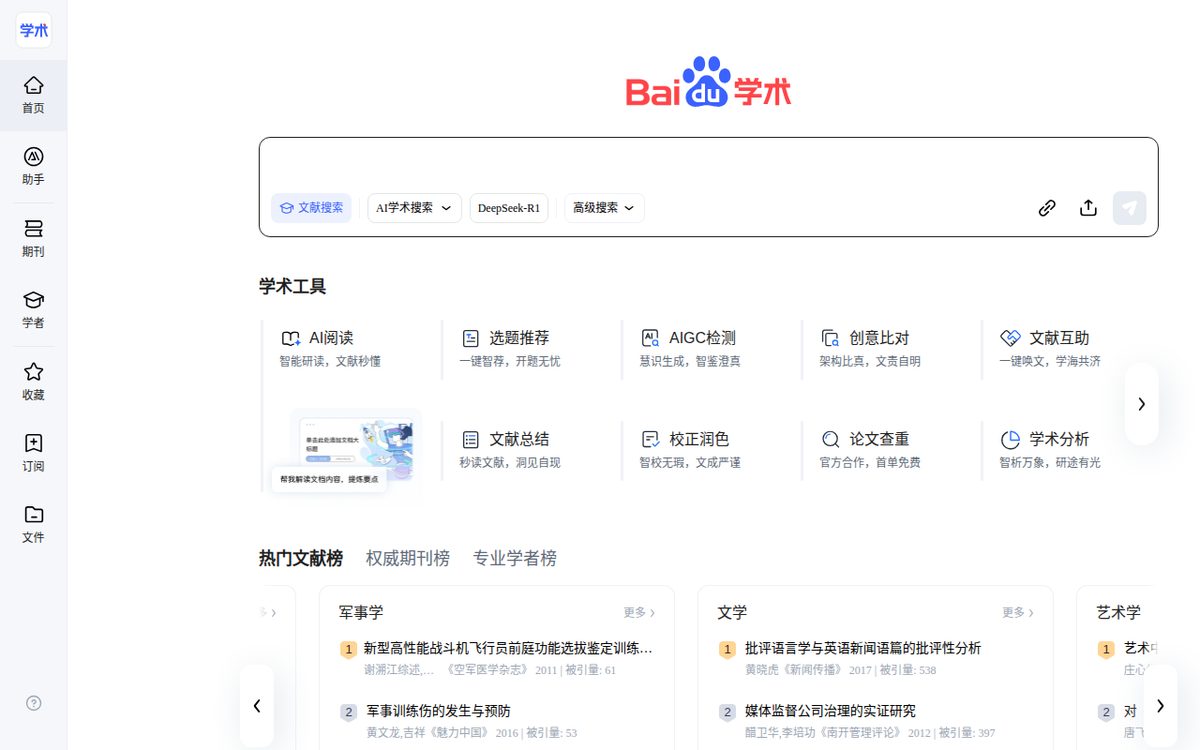Show next ranking cards with right arrow
Viewport: 1200px width, 750px height.
tap(1160, 706)
